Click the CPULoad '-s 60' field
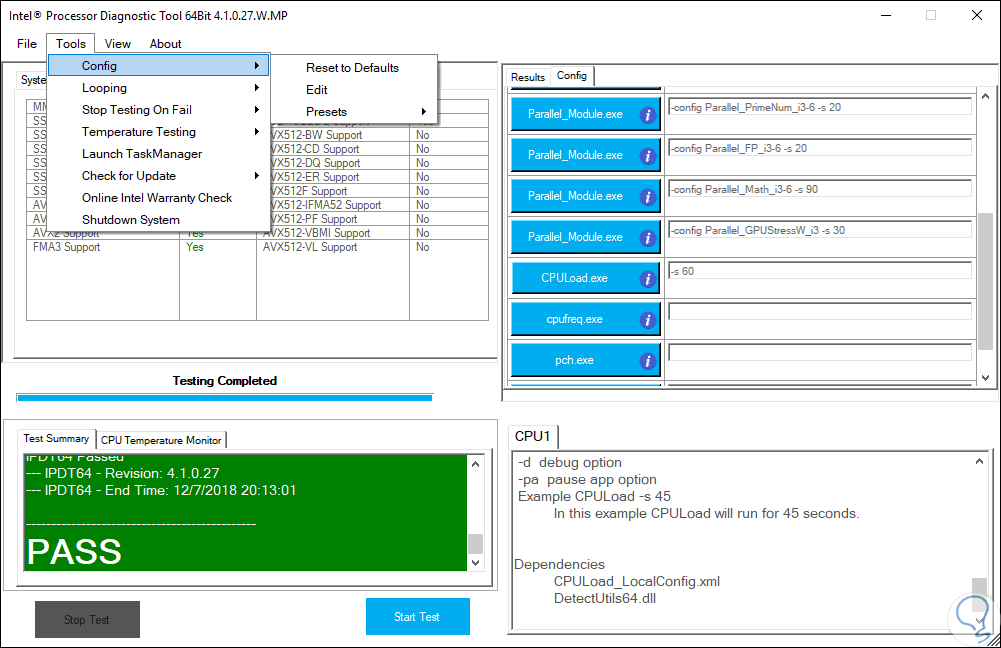The image size is (1001, 648). tap(820, 271)
